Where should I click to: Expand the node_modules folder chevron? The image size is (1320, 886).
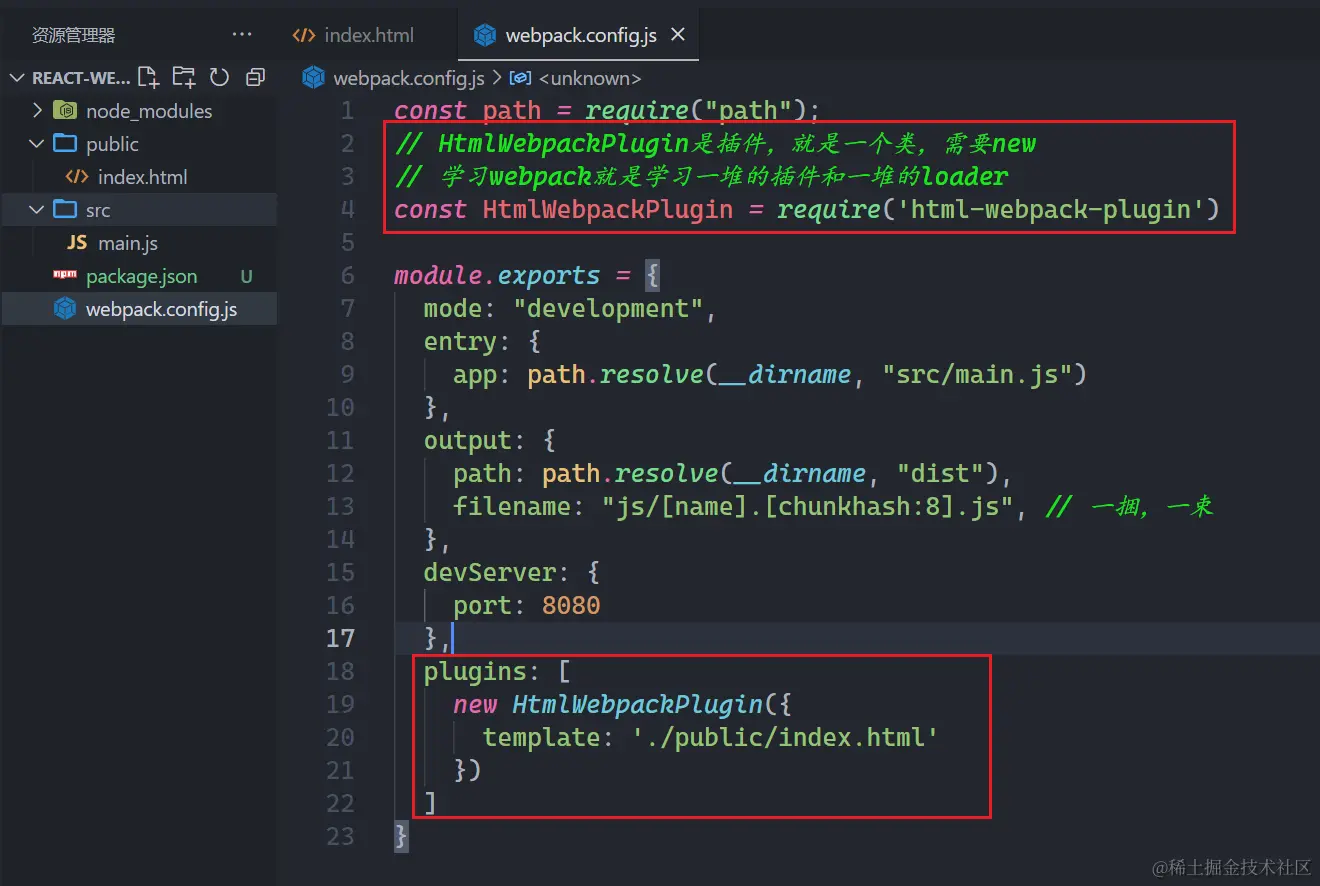tap(38, 110)
